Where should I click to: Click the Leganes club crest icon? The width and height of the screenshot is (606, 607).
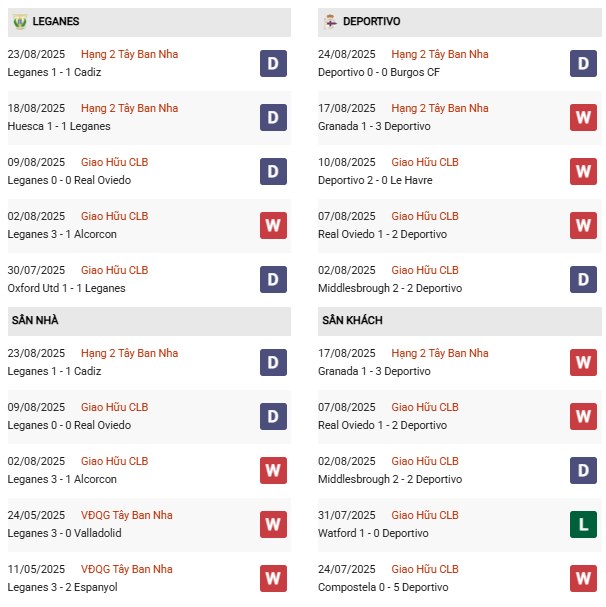19,21
